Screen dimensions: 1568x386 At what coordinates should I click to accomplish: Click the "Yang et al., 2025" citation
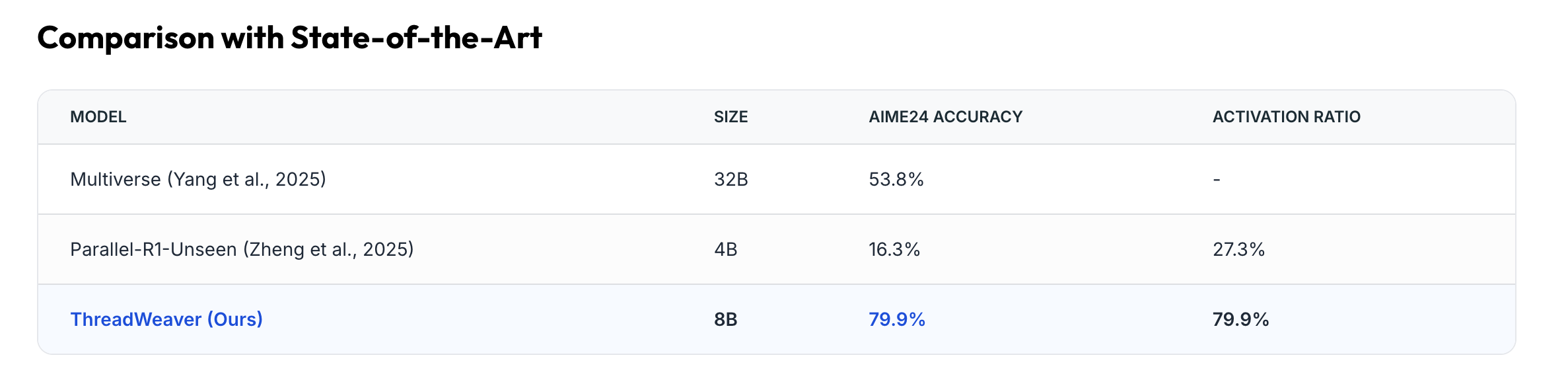click(x=247, y=179)
